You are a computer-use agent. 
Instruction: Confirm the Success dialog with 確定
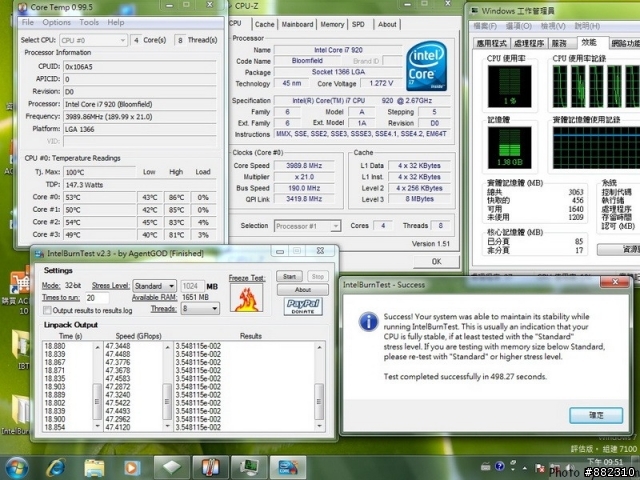pyautogui.click(x=596, y=416)
